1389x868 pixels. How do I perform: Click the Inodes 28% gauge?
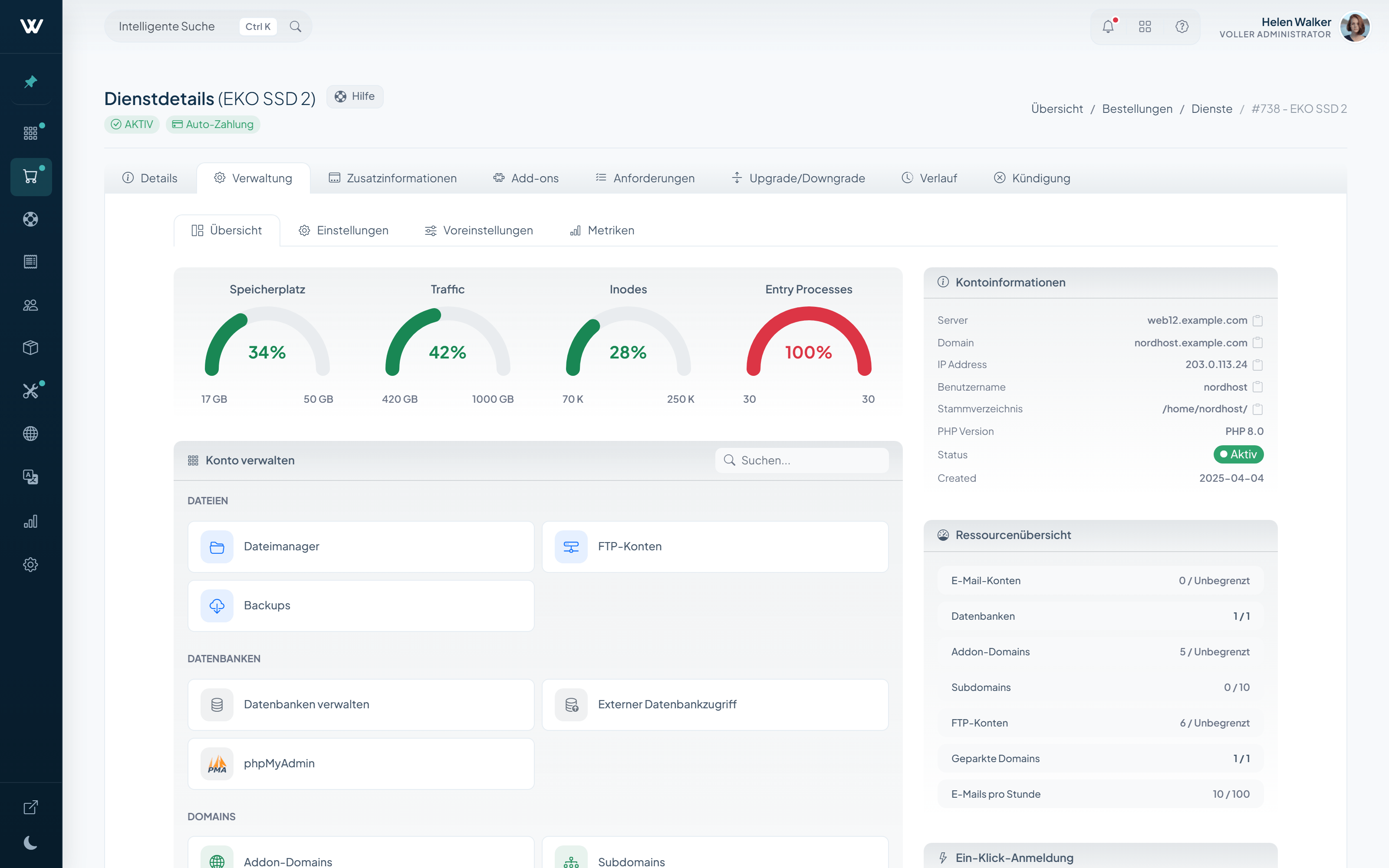click(x=628, y=342)
